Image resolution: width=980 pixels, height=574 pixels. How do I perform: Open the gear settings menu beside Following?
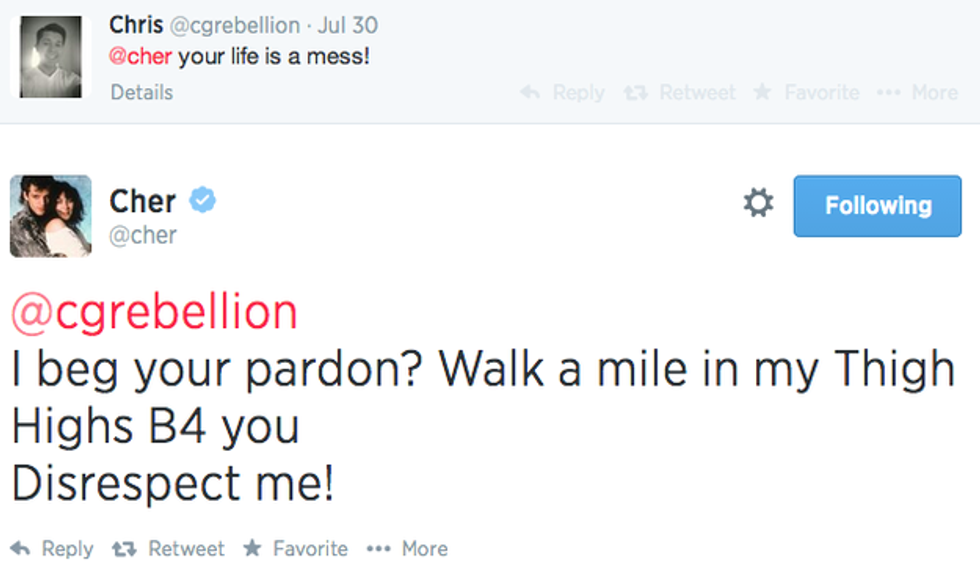758,205
